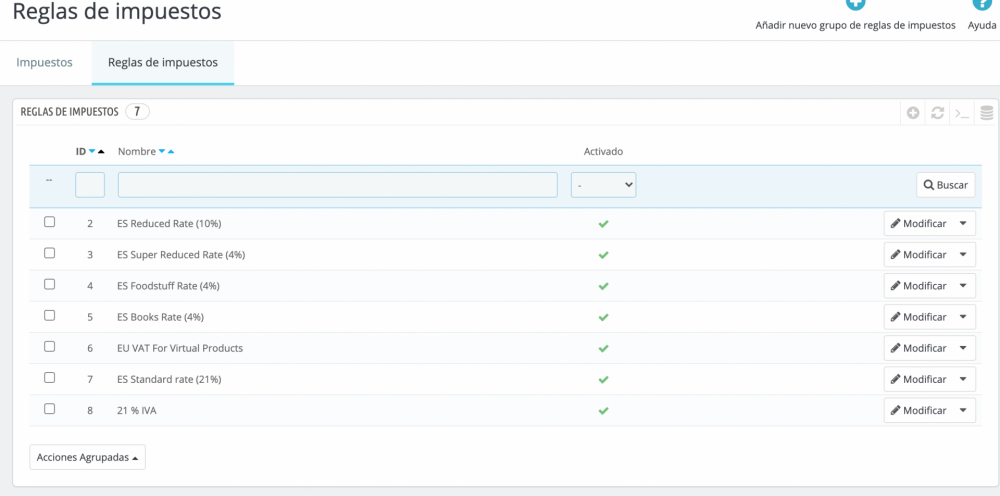Click the ES Books Rate (4%) name
Image resolution: width=1000 pixels, height=496 pixels.
pyautogui.click(x=161, y=317)
